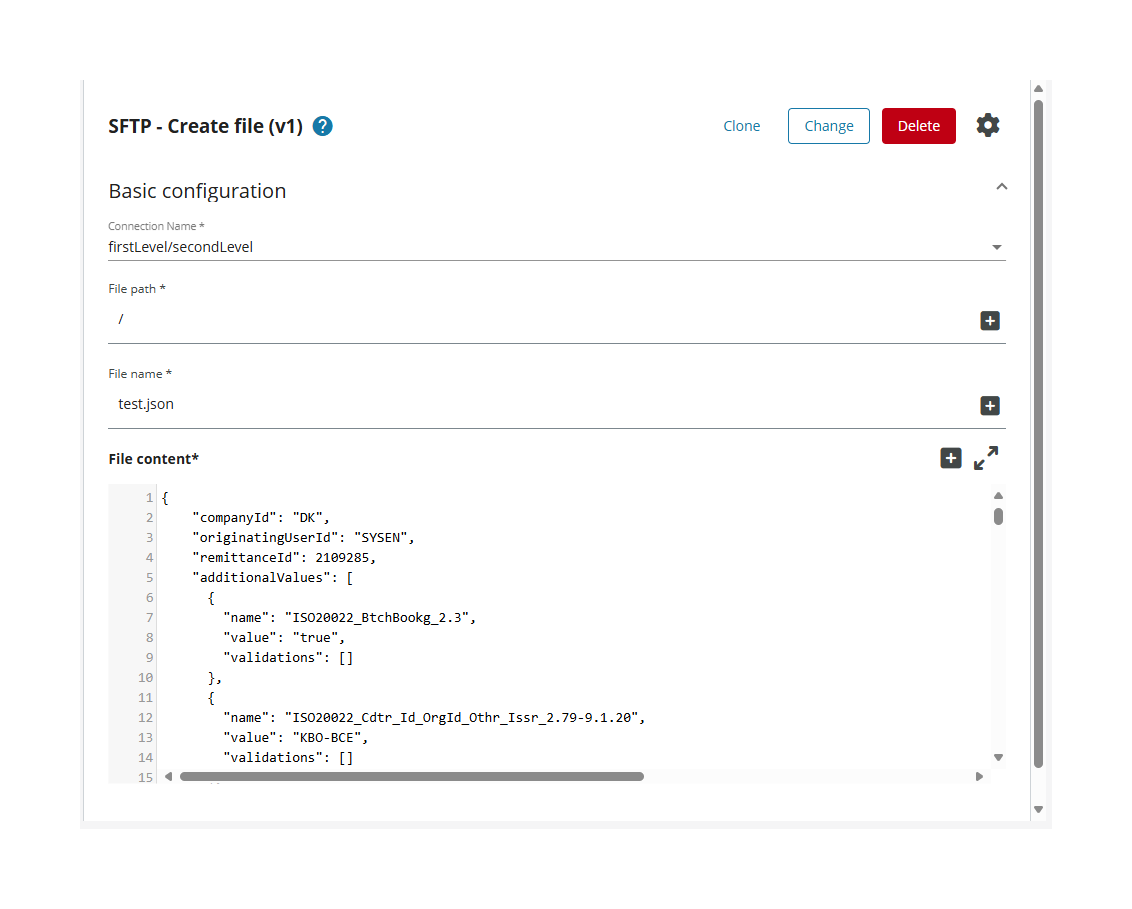Click line number 10 in gutter

(x=145, y=678)
